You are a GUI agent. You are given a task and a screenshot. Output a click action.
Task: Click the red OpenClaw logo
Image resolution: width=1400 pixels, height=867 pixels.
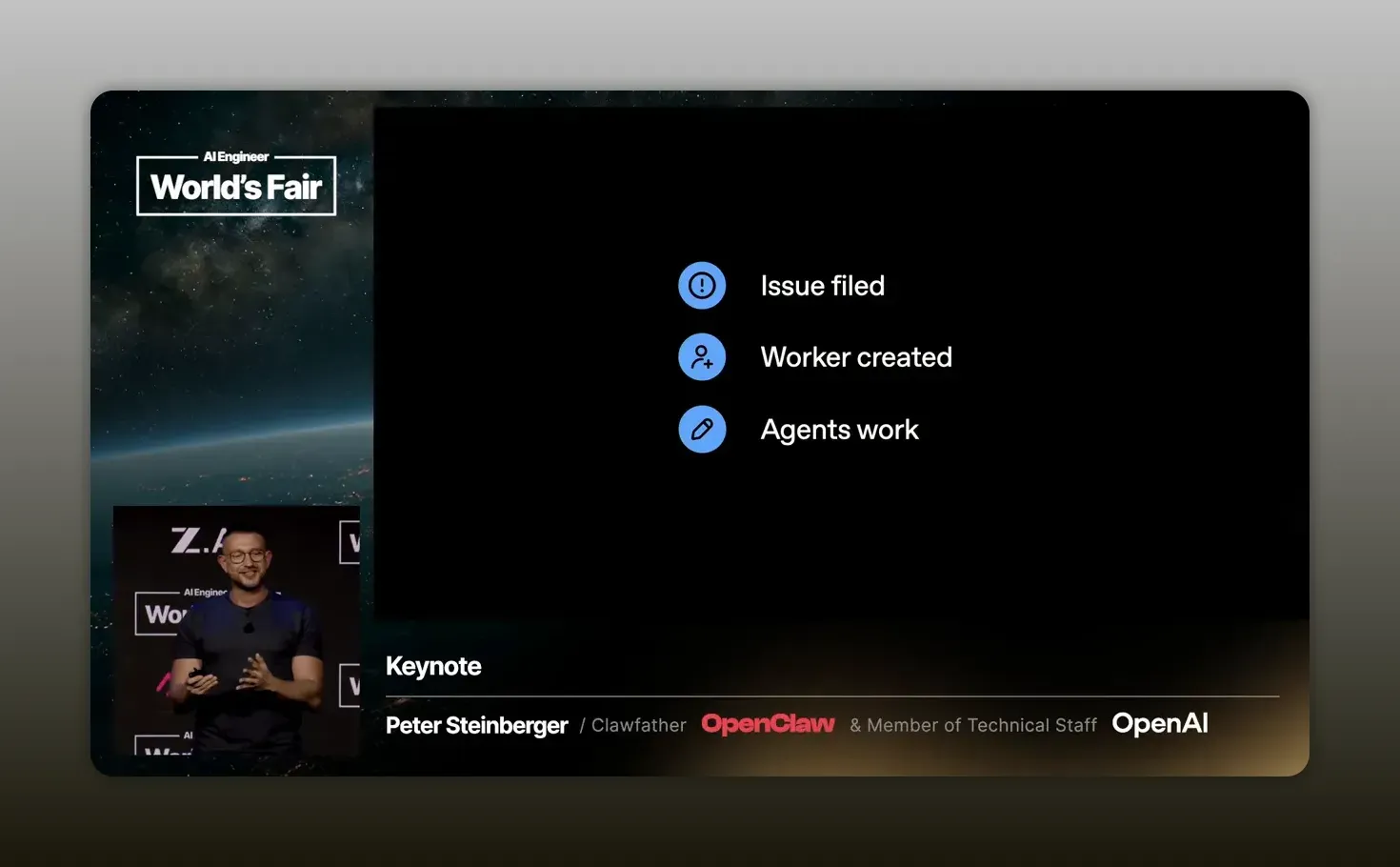point(768,724)
